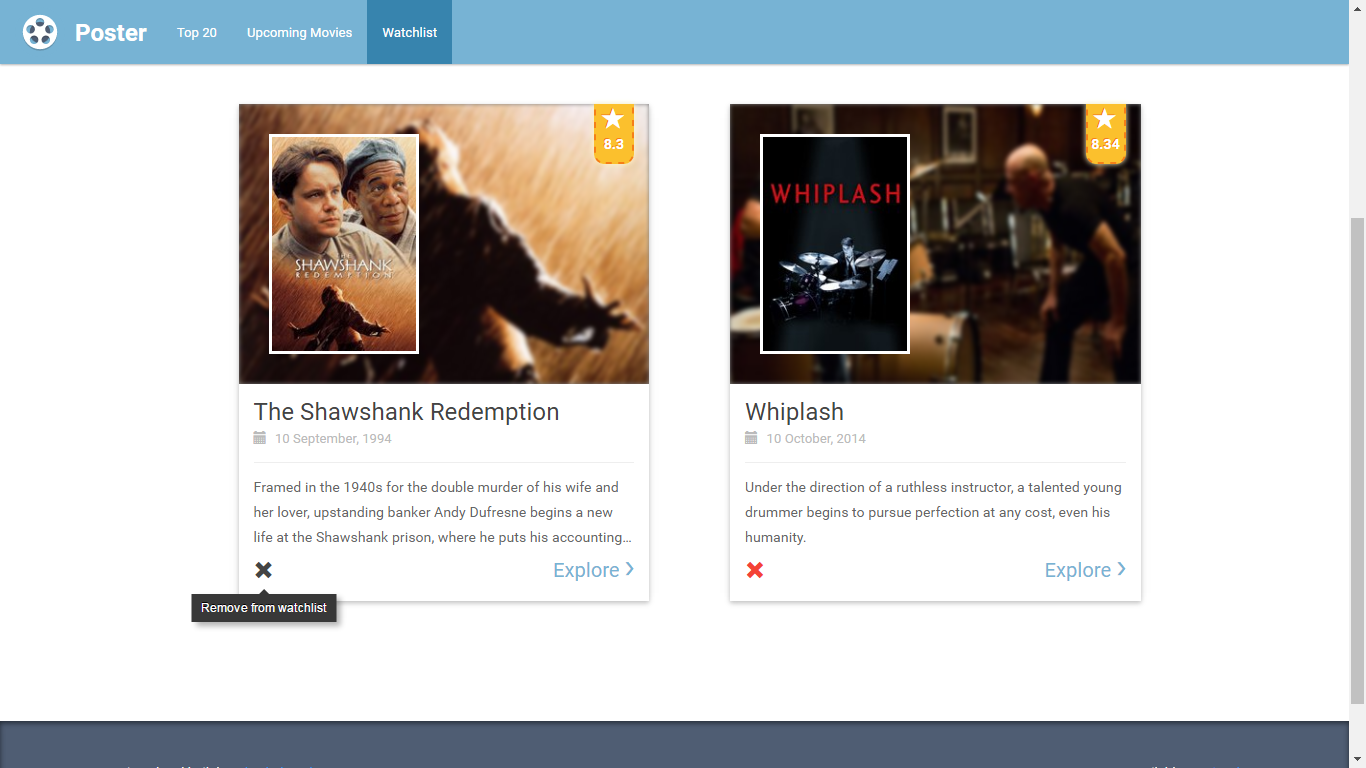Click the Whiplash description starting 'Under the direction'
Viewport: 1366px width, 768px height.
(x=934, y=512)
